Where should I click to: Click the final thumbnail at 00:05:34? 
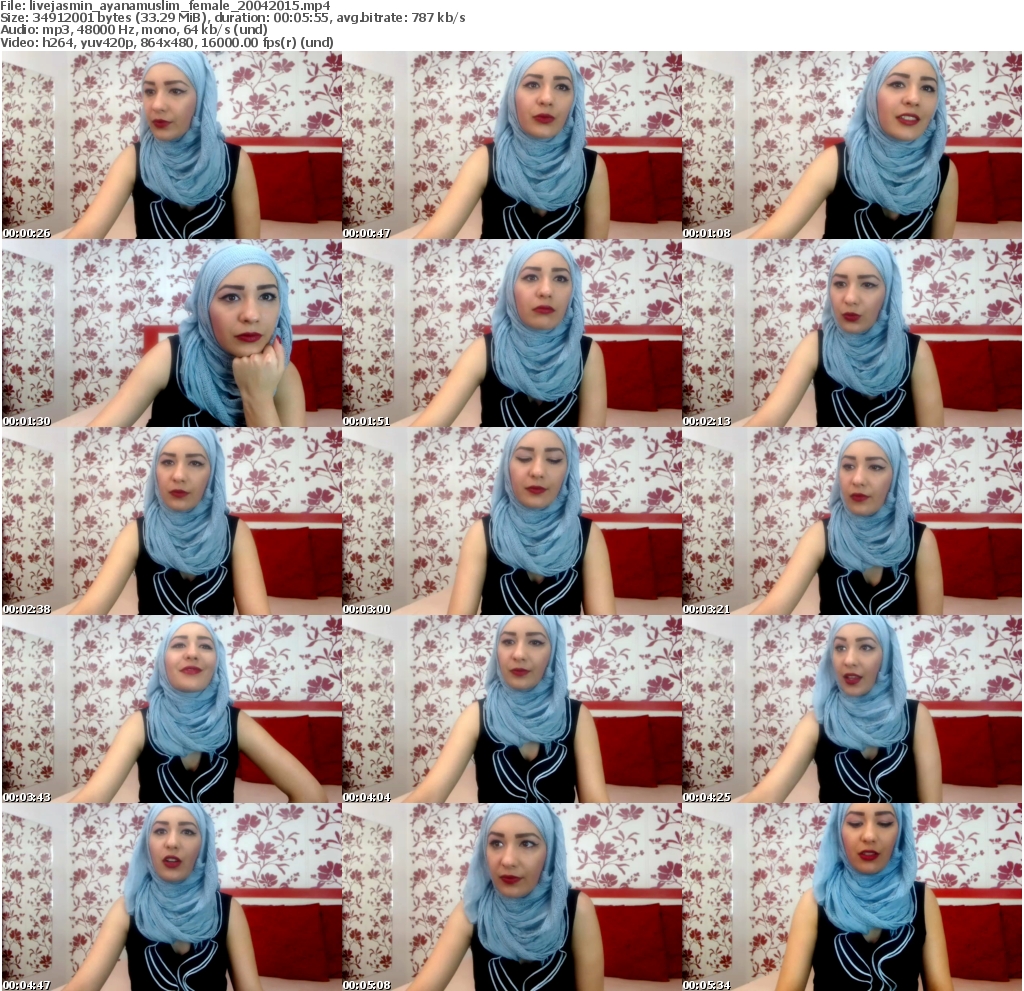[852, 897]
